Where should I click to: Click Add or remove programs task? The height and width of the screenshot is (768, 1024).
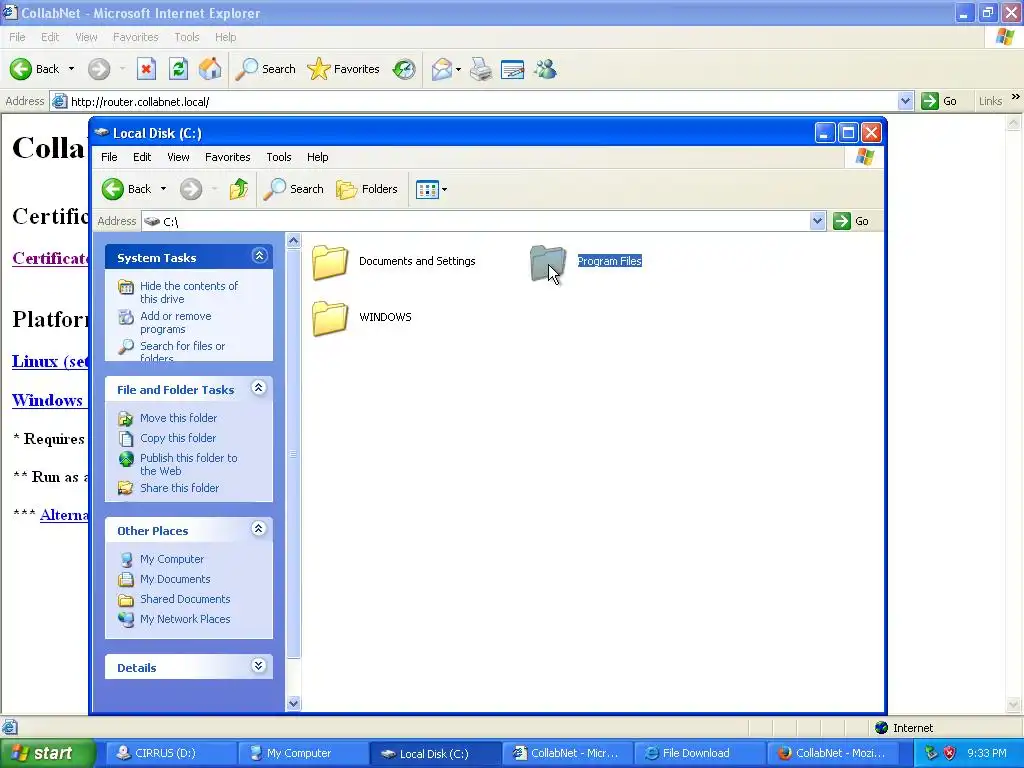176,322
